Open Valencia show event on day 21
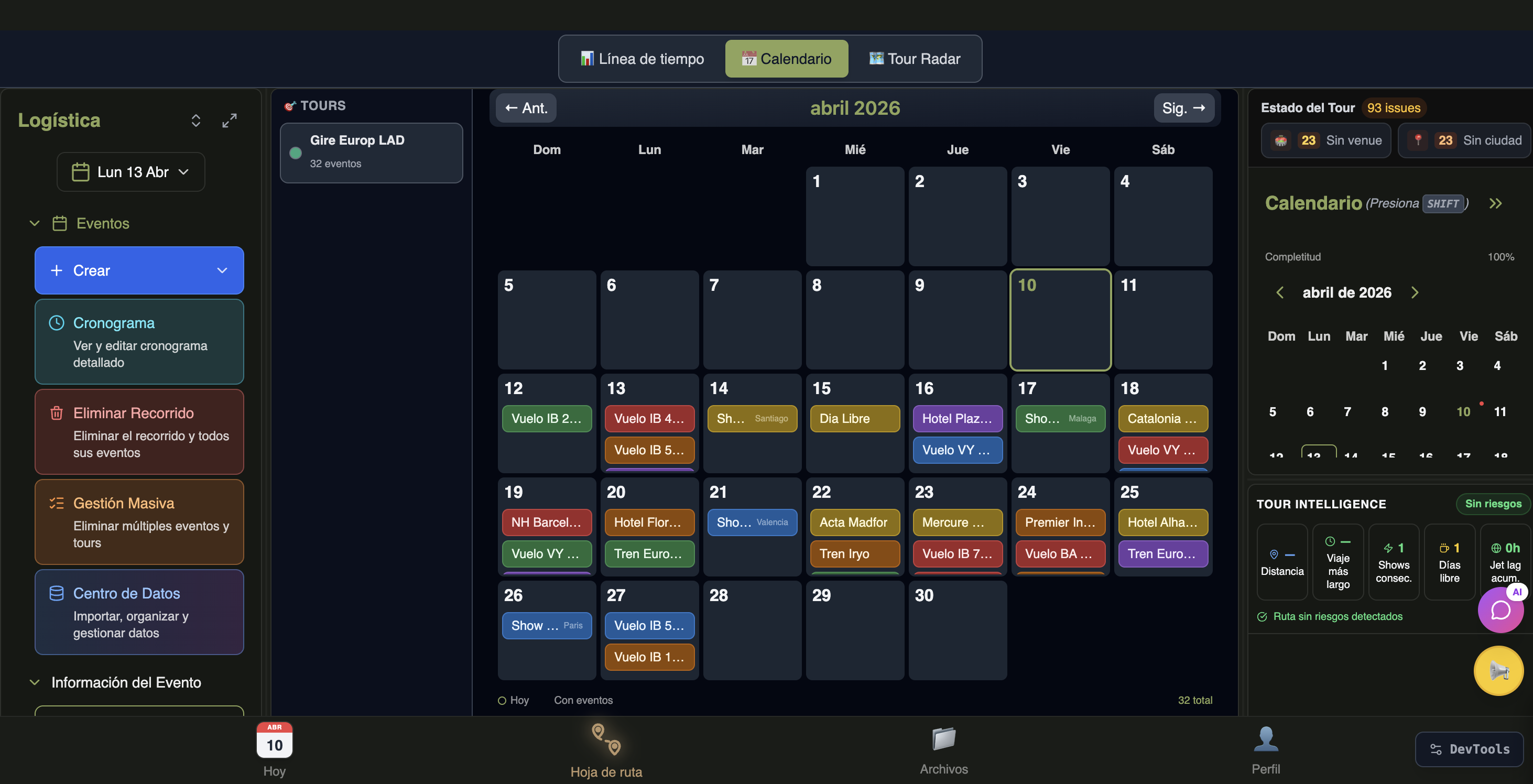Screen dimensions: 1533x784 coord(752,522)
